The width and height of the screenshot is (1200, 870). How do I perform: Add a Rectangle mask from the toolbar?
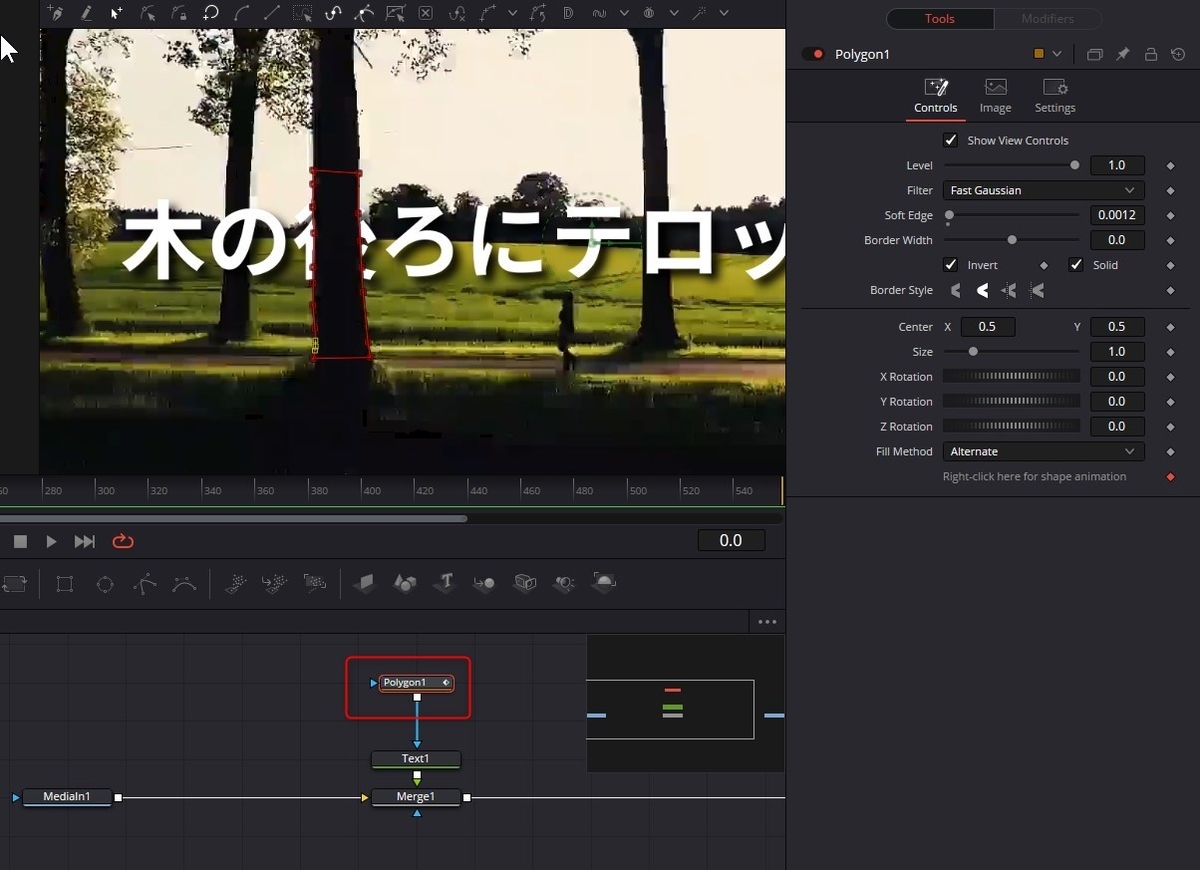coord(65,584)
